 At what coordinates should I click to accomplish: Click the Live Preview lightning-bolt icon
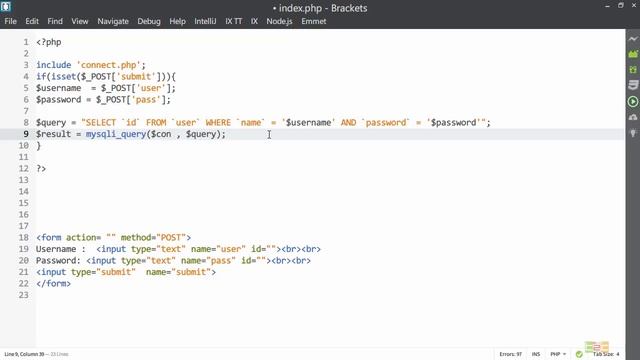pos(633,39)
